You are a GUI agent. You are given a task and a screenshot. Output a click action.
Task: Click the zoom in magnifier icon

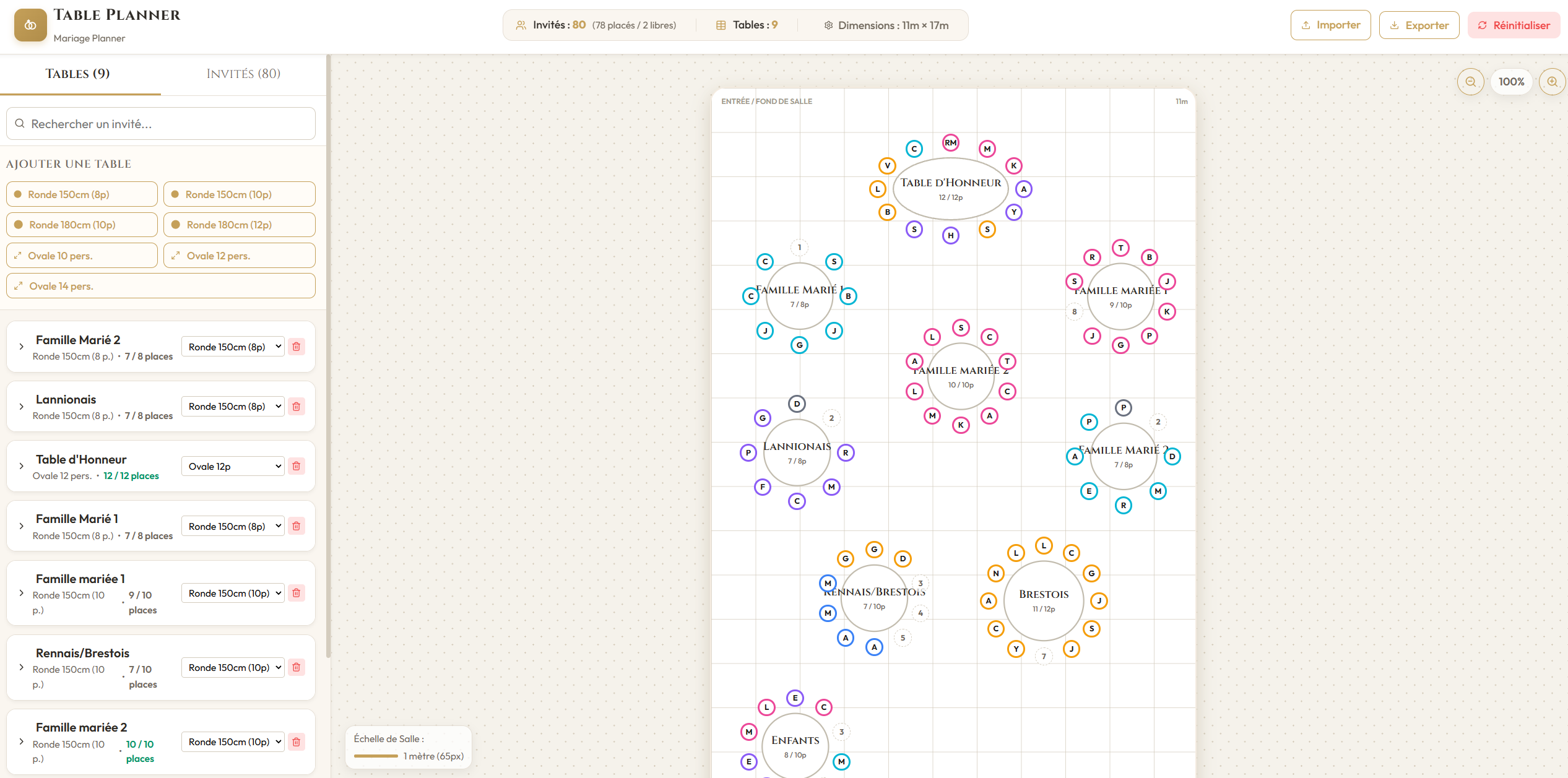tap(1552, 82)
